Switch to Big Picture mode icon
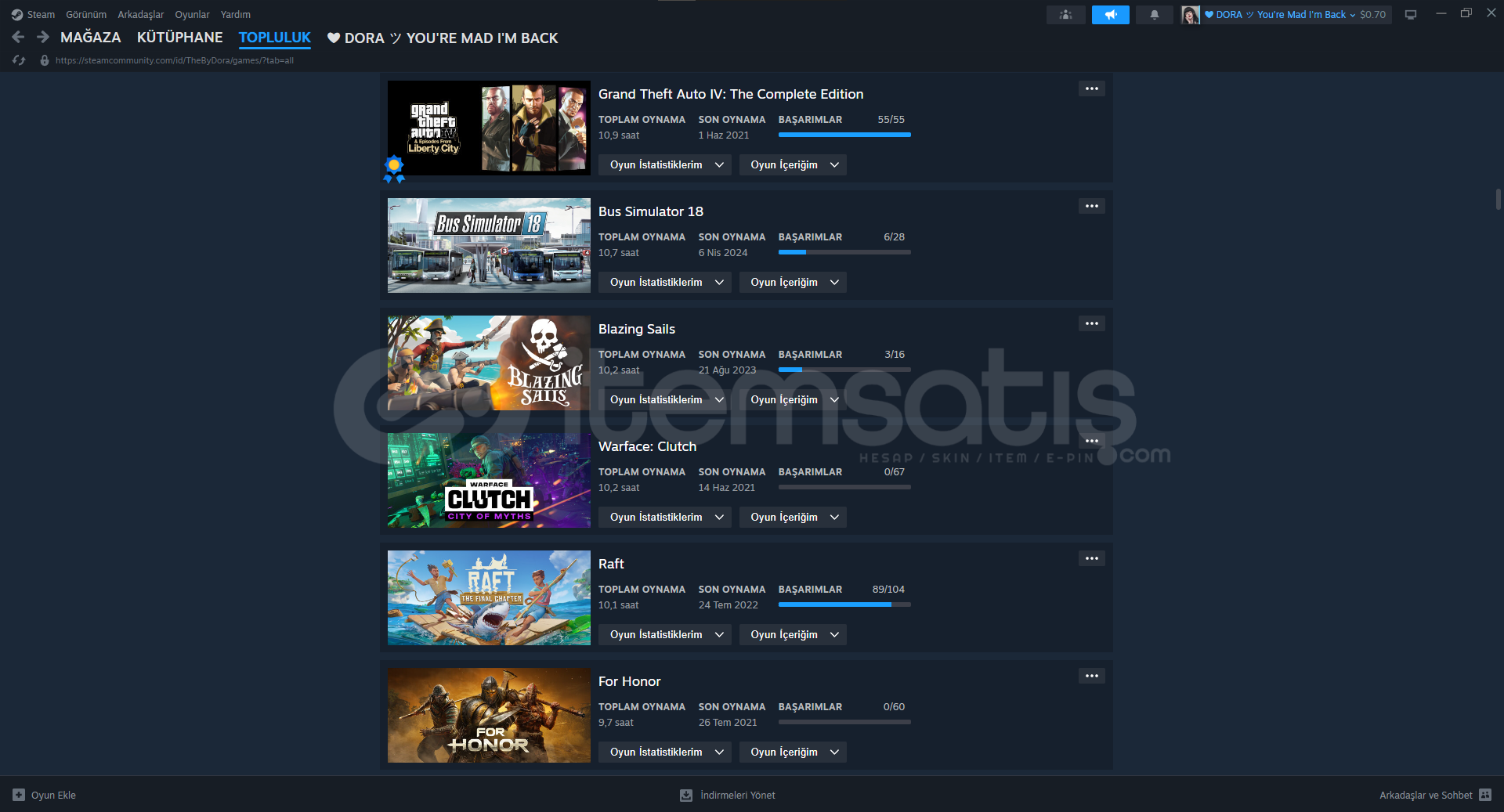The image size is (1504, 812). 1410,15
